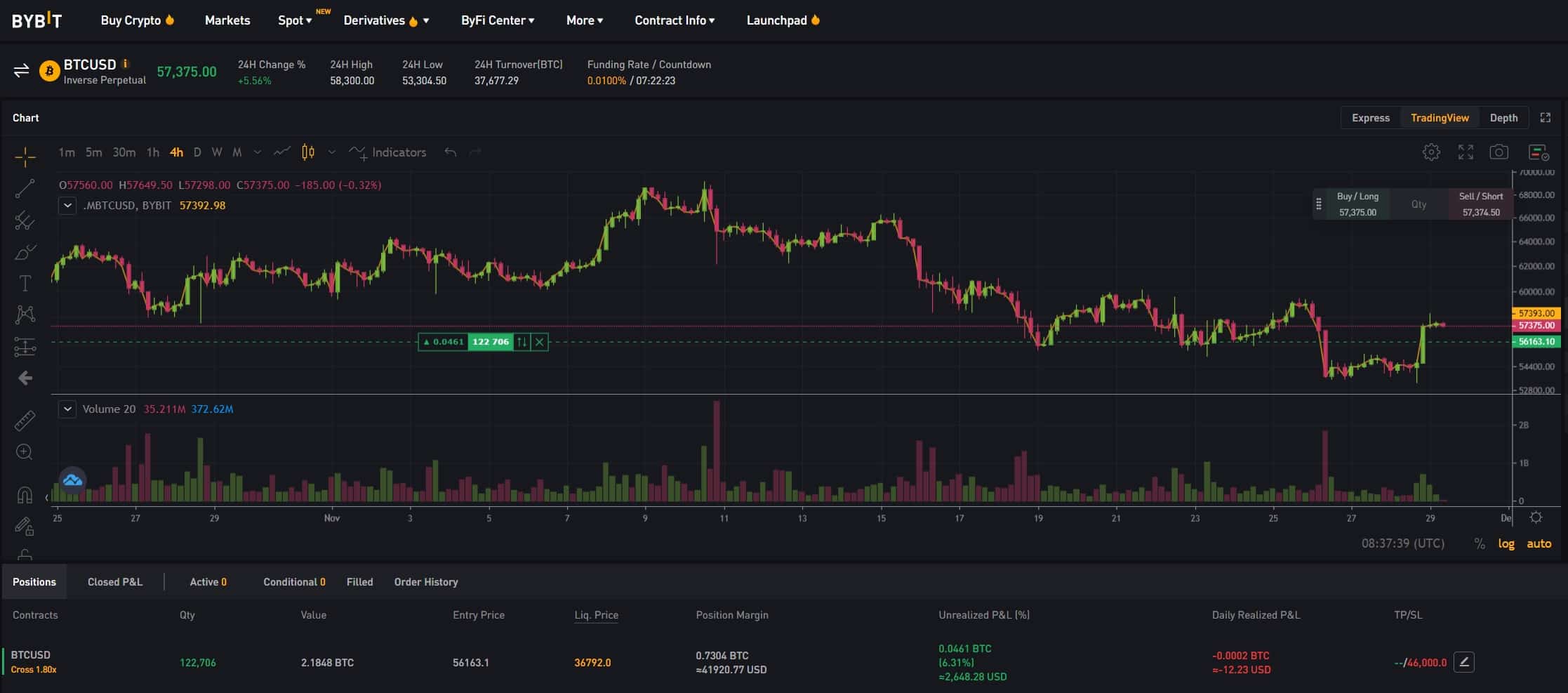
Task: Set the 4h timeframe
Action: [176, 152]
